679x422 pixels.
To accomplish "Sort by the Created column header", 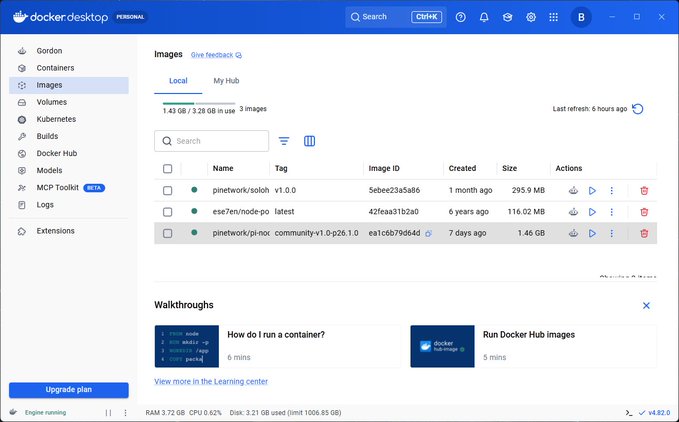I will (x=462, y=168).
